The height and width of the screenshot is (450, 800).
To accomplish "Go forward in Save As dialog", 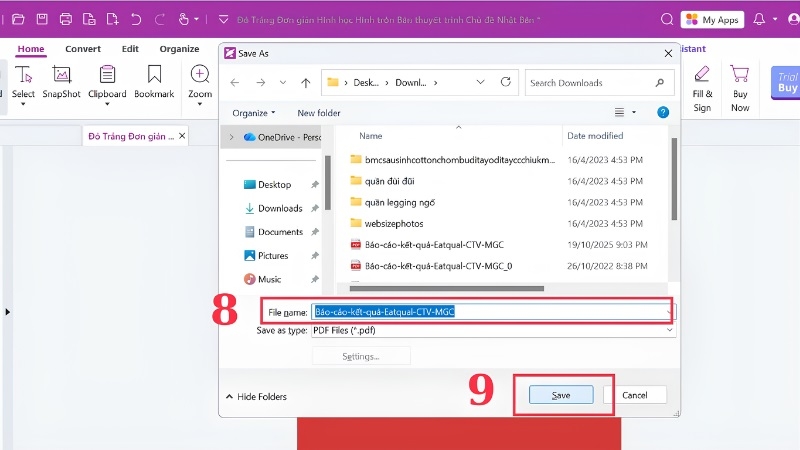I will click(261, 83).
